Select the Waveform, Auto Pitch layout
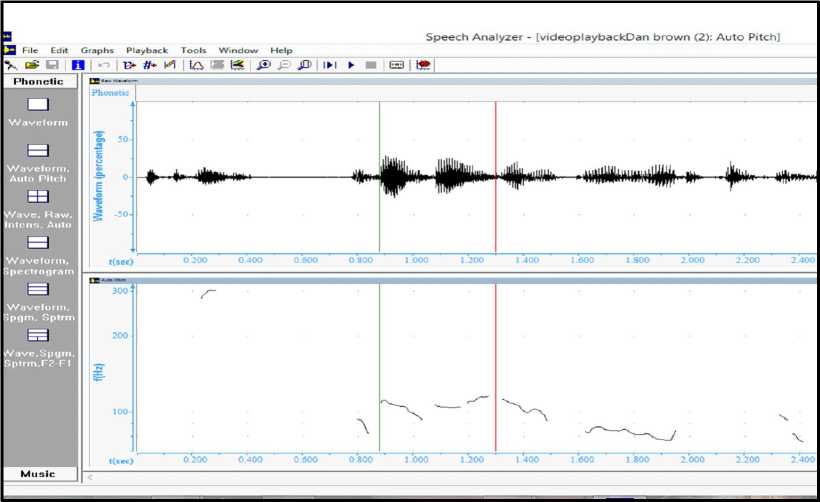This screenshot has height=502, width=820. pos(37,150)
